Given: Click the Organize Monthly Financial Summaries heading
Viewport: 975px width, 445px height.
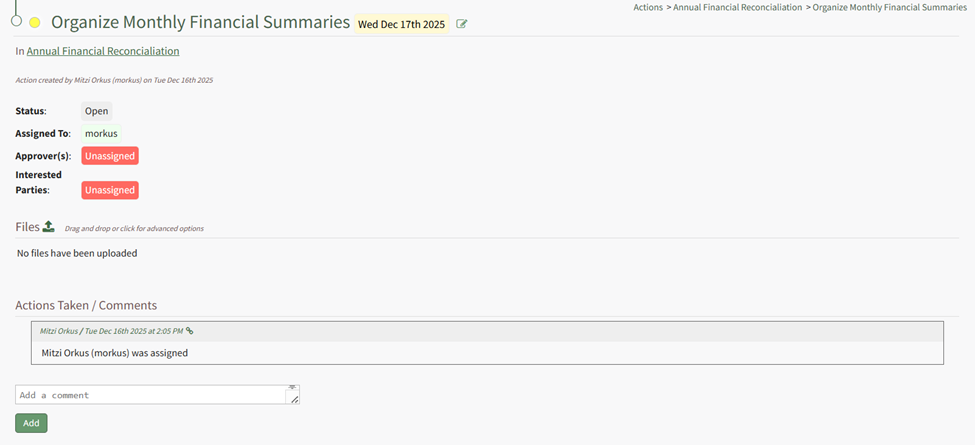Looking at the screenshot, I should (200, 23).
